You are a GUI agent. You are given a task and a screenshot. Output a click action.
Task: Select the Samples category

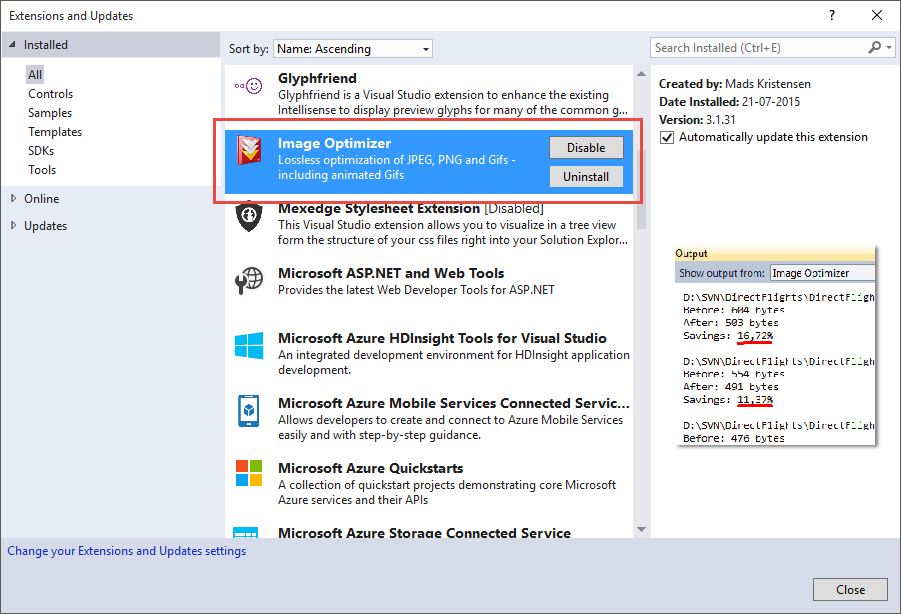coord(50,113)
